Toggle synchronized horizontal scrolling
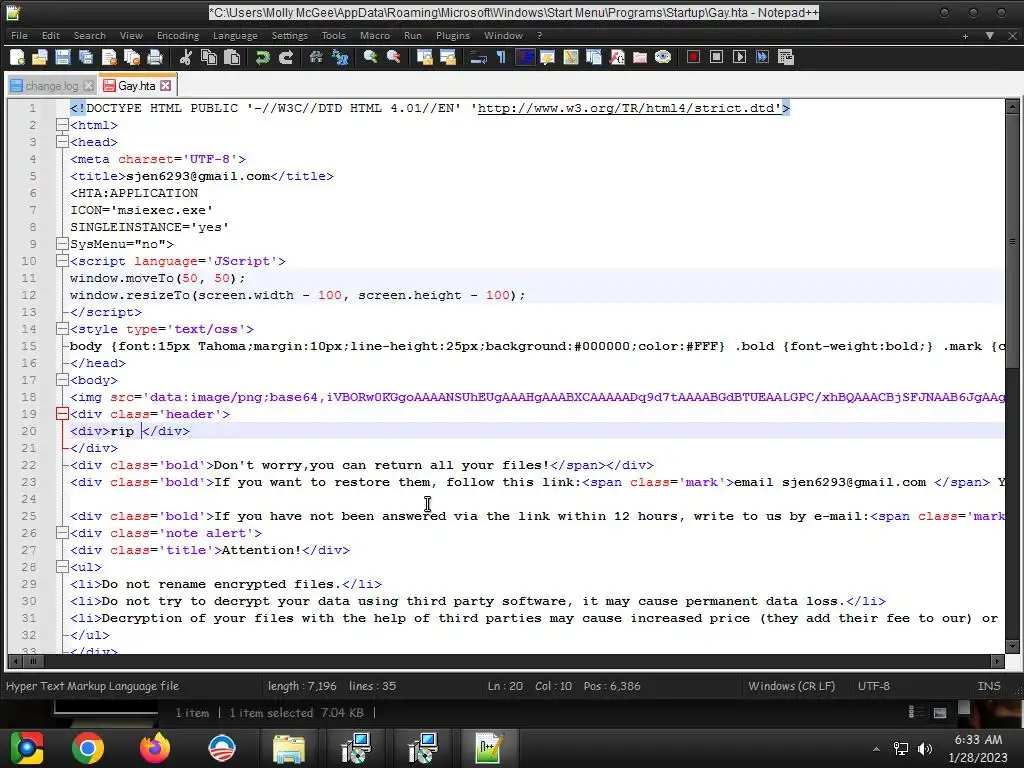Image resolution: width=1024 pixels, height=768 pixels. click(447, 57)
